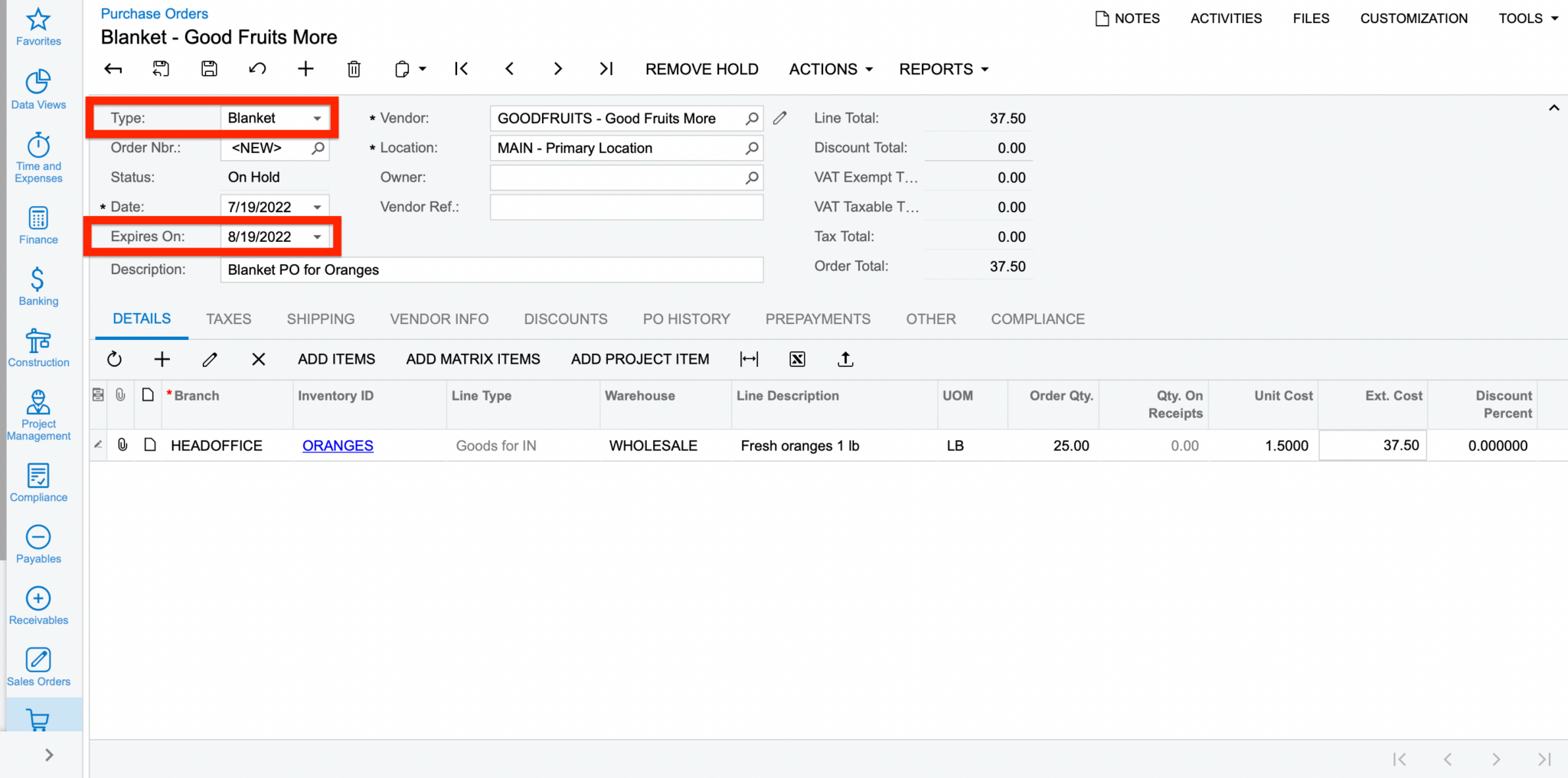Search for a Vendor using the magnifier
The height and width of the screenshot is (778, 1568).
(751, 118)
